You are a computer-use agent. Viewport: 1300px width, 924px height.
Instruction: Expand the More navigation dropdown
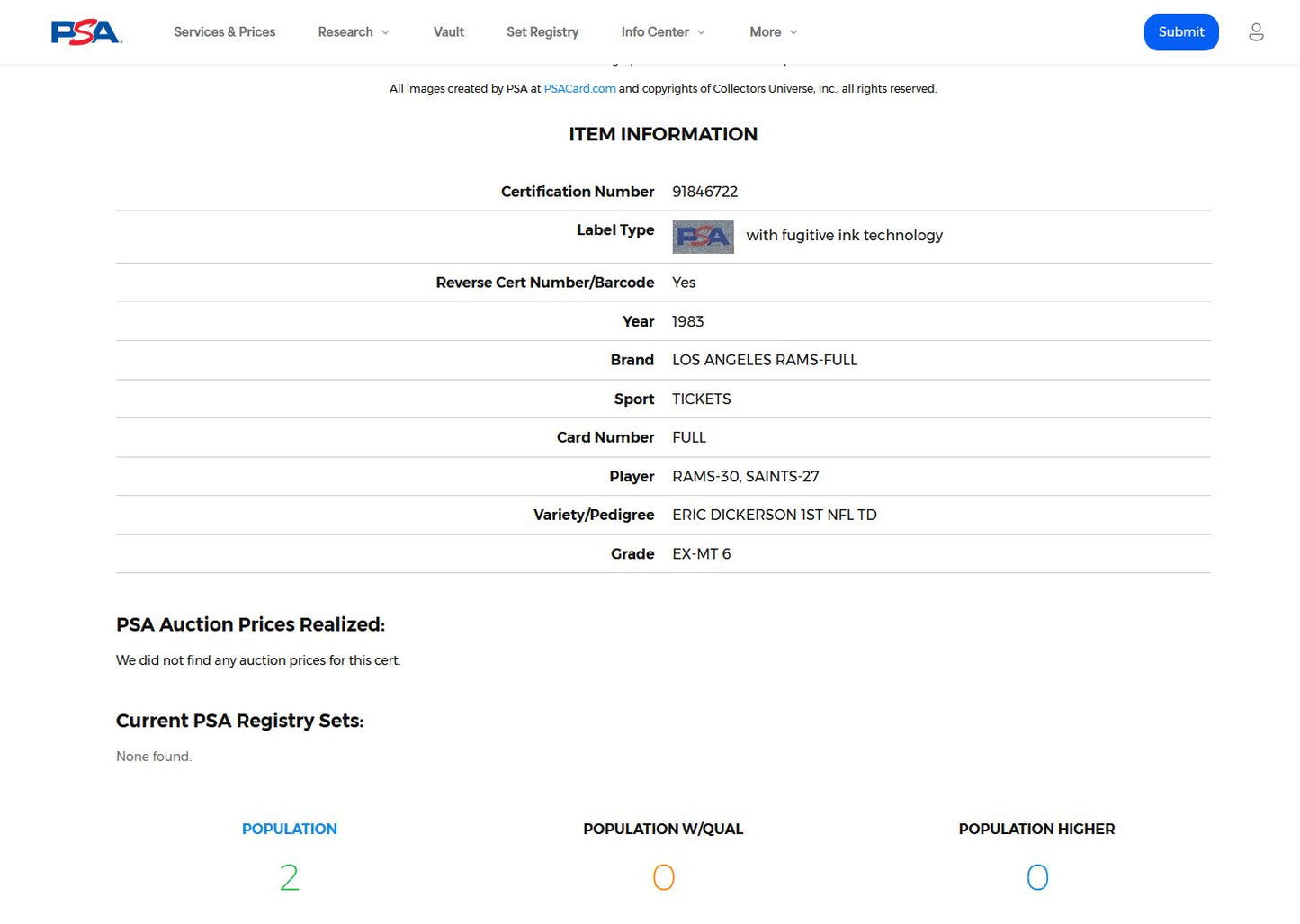click(773, 32)
